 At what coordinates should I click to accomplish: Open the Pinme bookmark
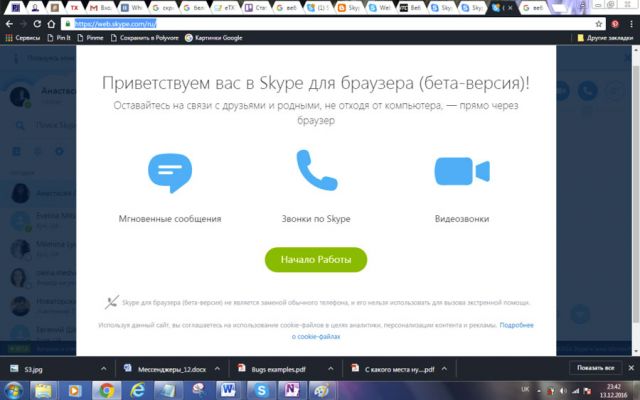[91, 38]
